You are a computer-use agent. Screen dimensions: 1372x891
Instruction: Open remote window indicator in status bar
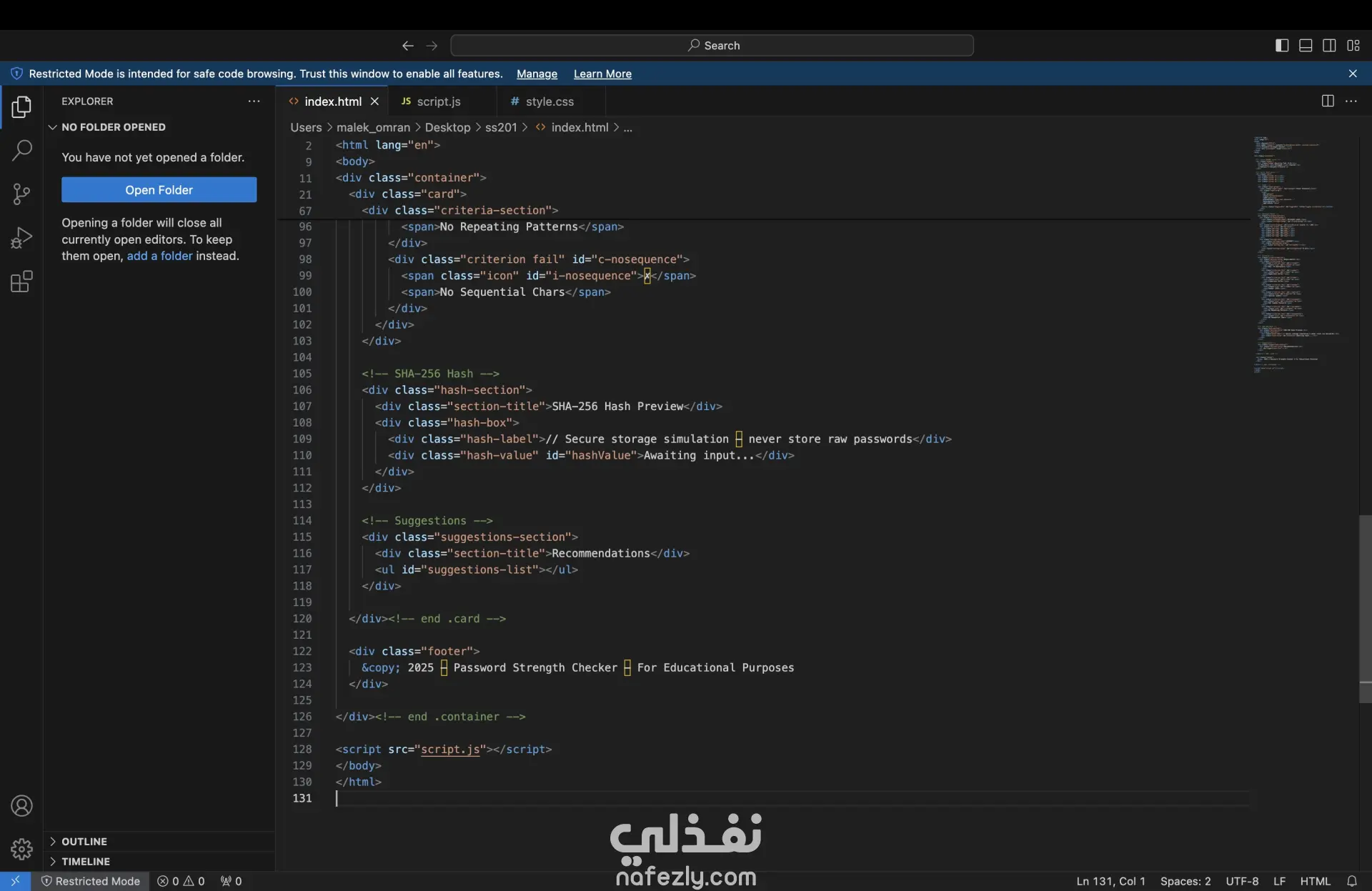pyautogui.click(x=15, y=881)
